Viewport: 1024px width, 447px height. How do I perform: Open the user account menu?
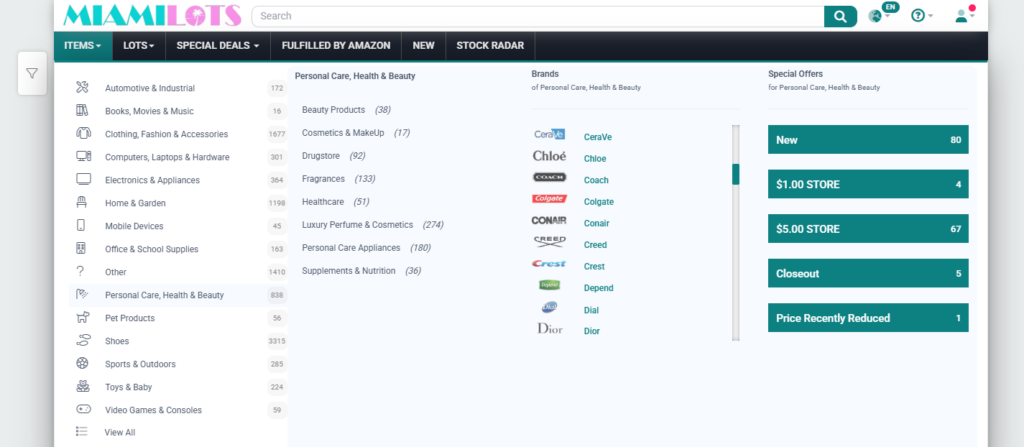[x=965, y=16]
